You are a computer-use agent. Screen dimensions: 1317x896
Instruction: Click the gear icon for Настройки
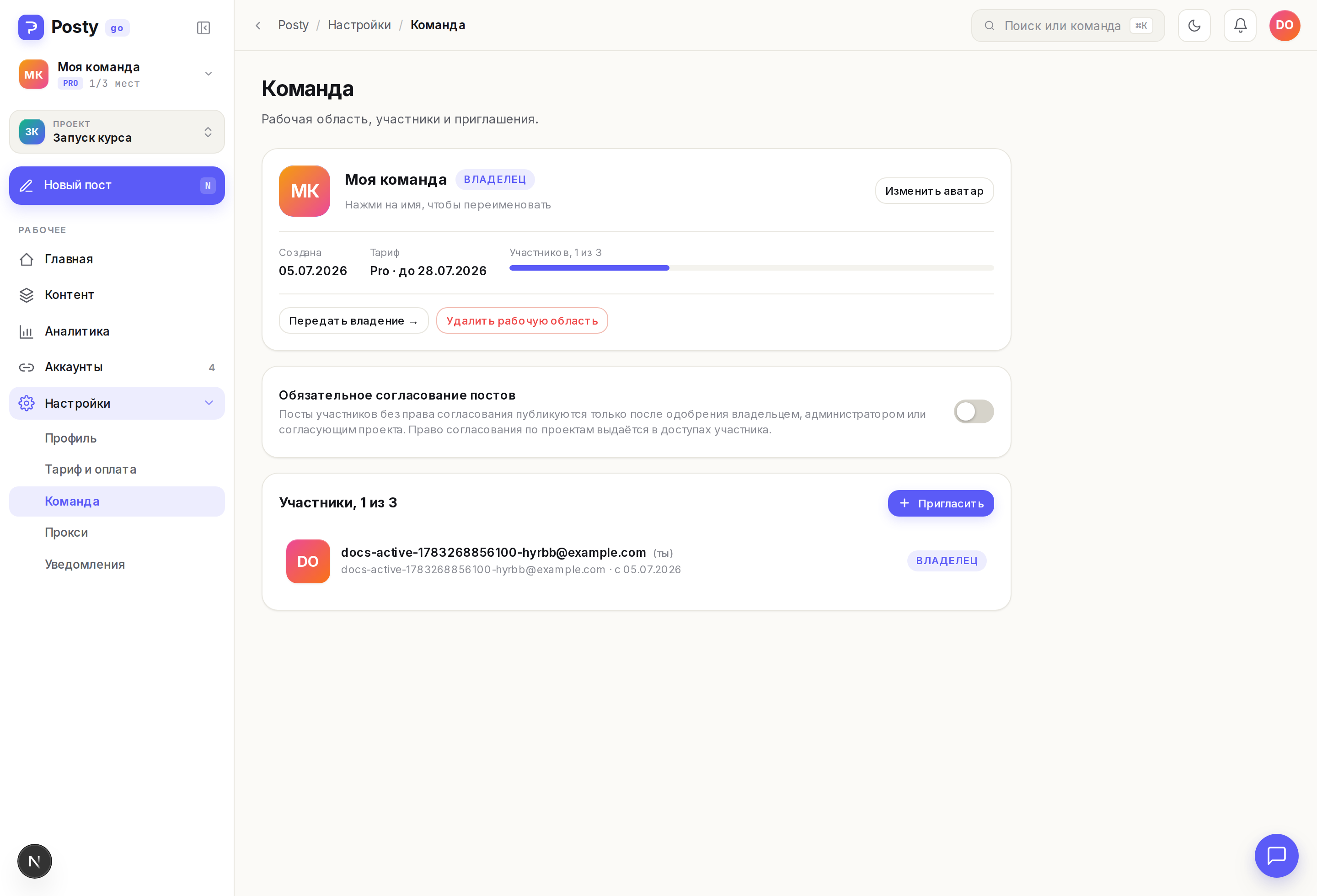26,403
